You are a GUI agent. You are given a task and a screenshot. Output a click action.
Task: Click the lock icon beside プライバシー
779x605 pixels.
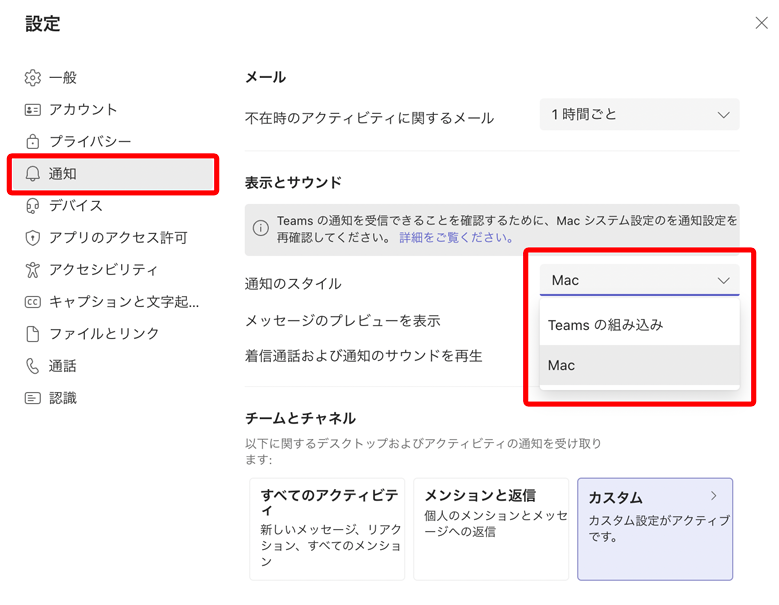click(33, 142)
